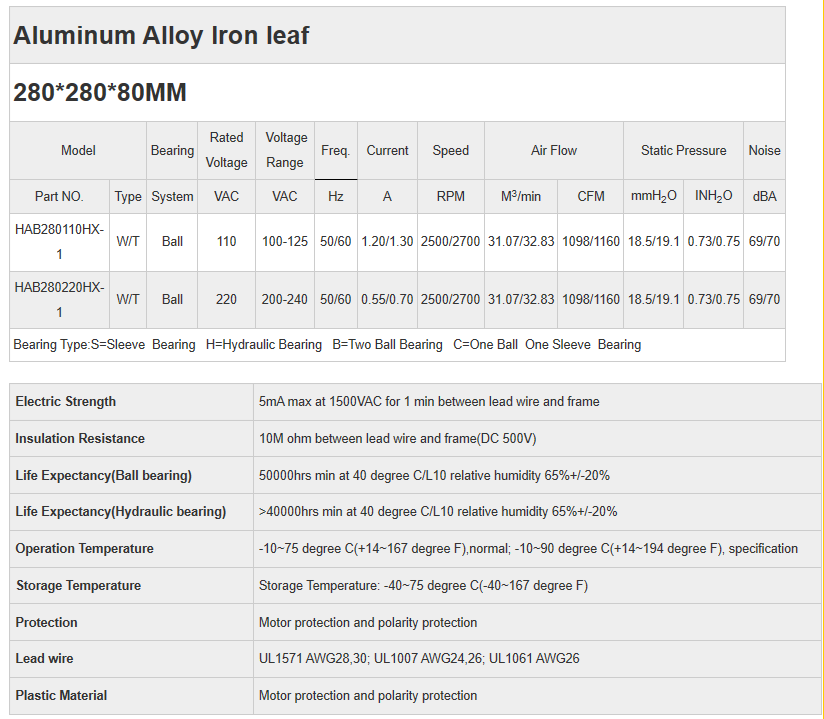Select the HAB280110HX-1 part number cell
The height and width of the screenshot is (719, 824).
tap(59, 242)
